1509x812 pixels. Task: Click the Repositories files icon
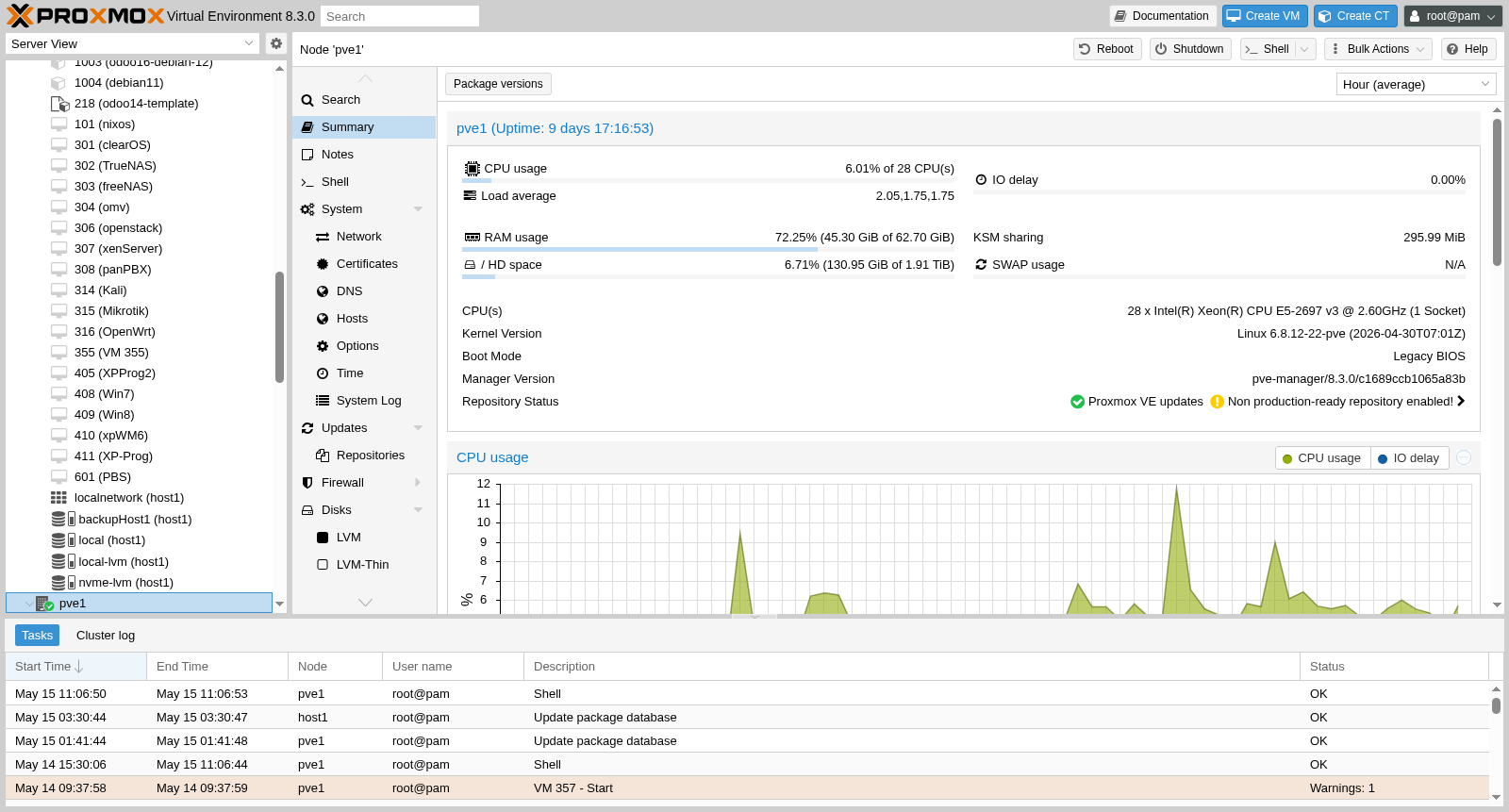[x=323, y=456]
